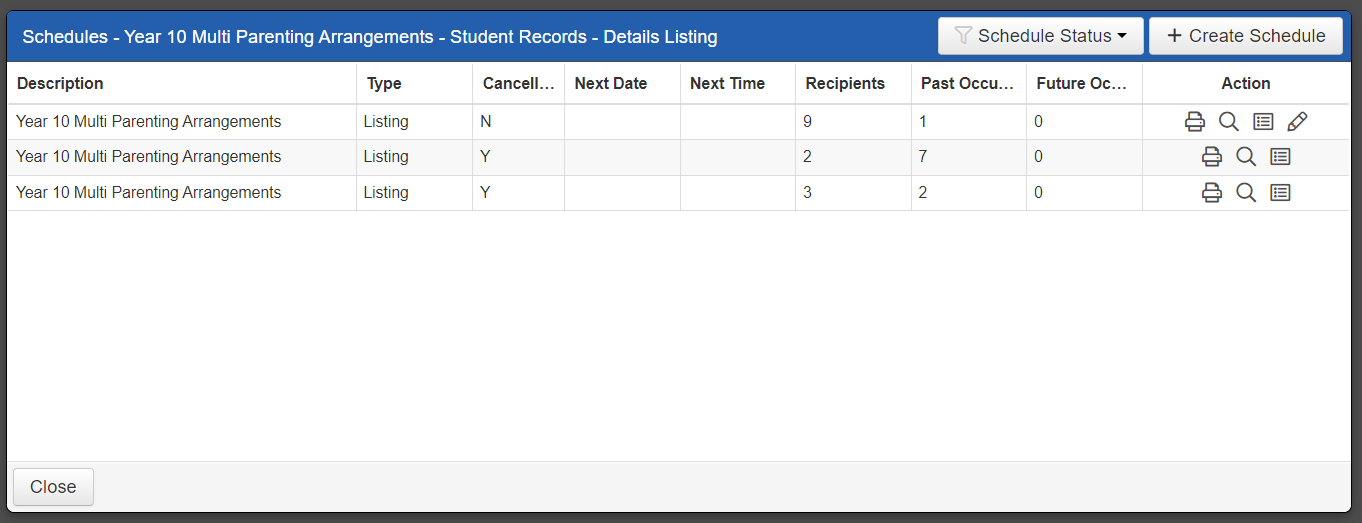Sort by the Description column header
Screen dimensions: 1362x523
(x=60, y=84)
